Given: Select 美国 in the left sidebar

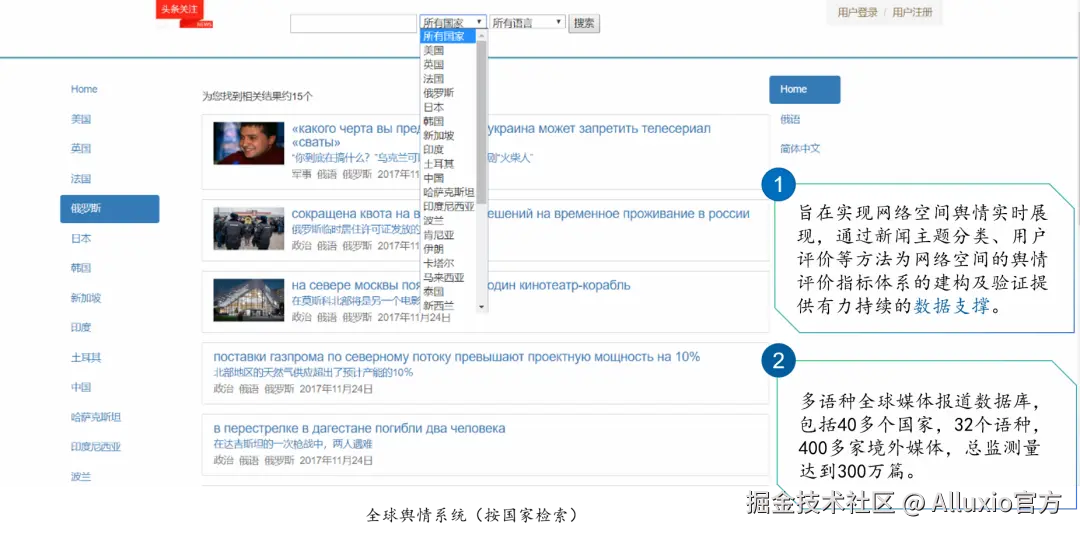Looking at the screenshot, I should (x=81, y=119).
